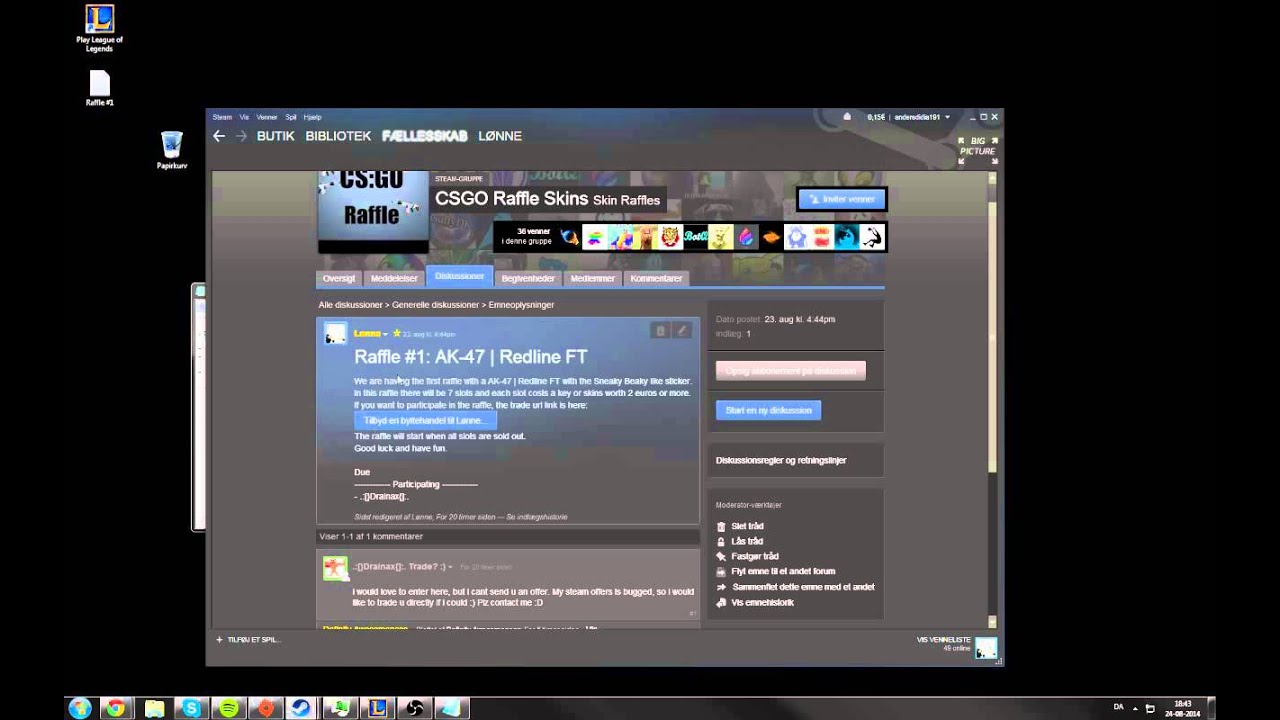Go forward with the Steam forward arrow
Viewport: 1280px width, 720px height.
point(241,136)
